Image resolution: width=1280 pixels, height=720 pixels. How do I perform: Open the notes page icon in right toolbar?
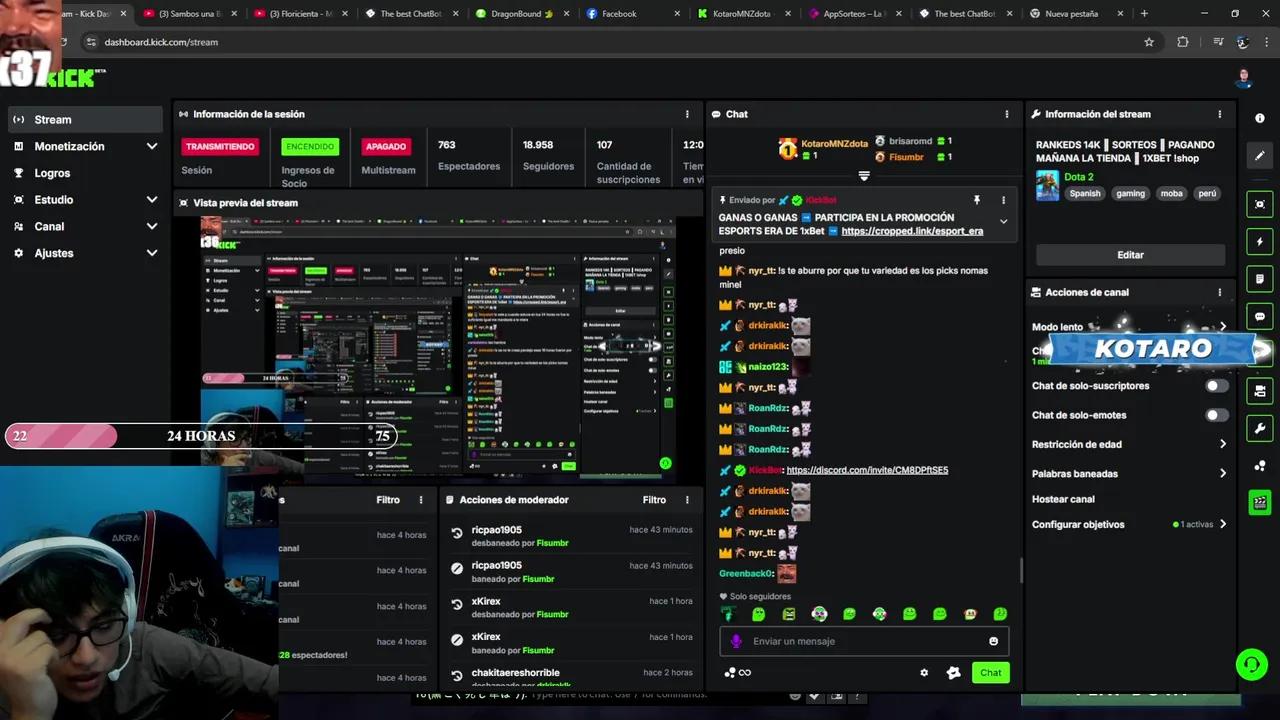tap(1259, 279)
